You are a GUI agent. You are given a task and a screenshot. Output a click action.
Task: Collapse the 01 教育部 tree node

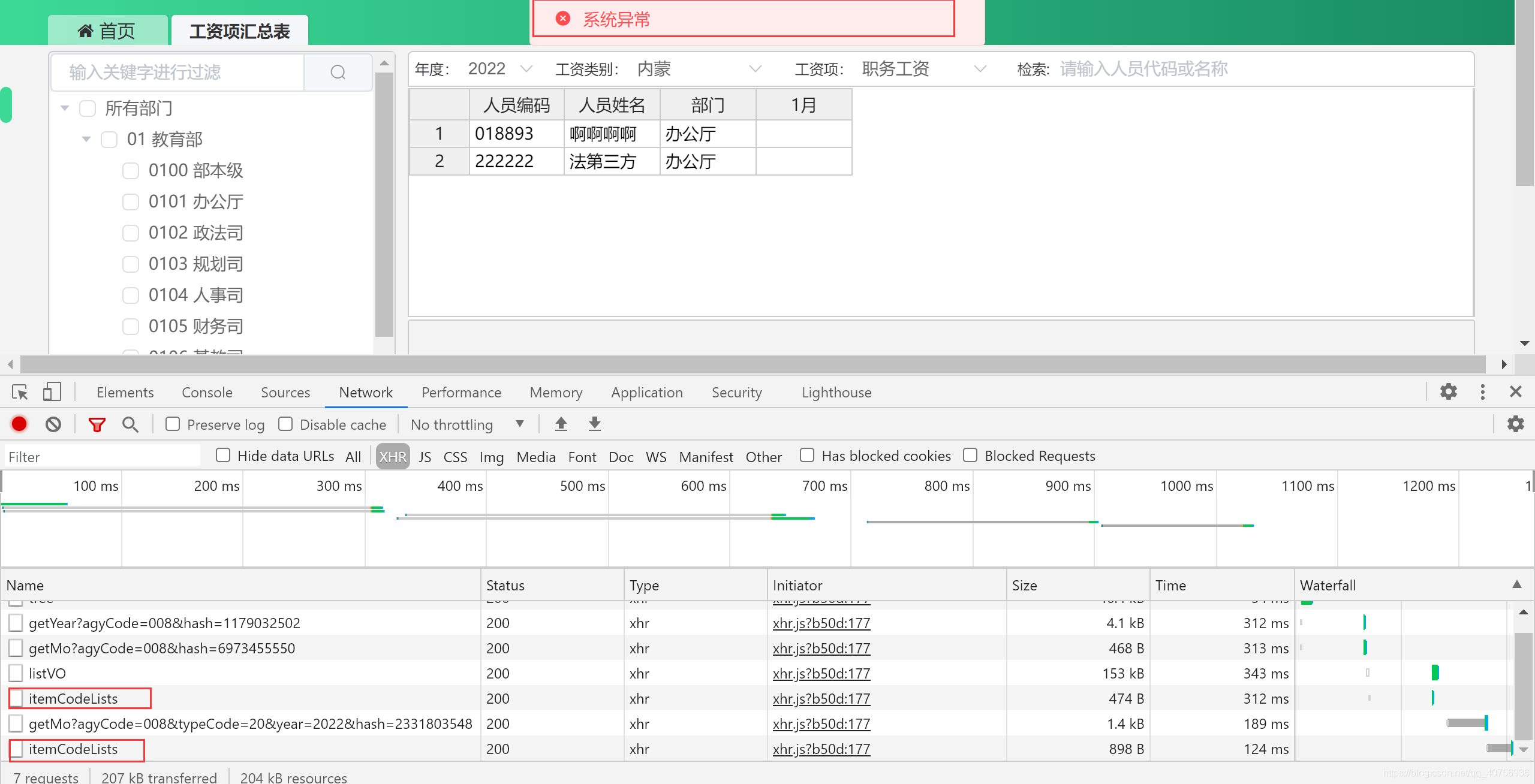86,138
